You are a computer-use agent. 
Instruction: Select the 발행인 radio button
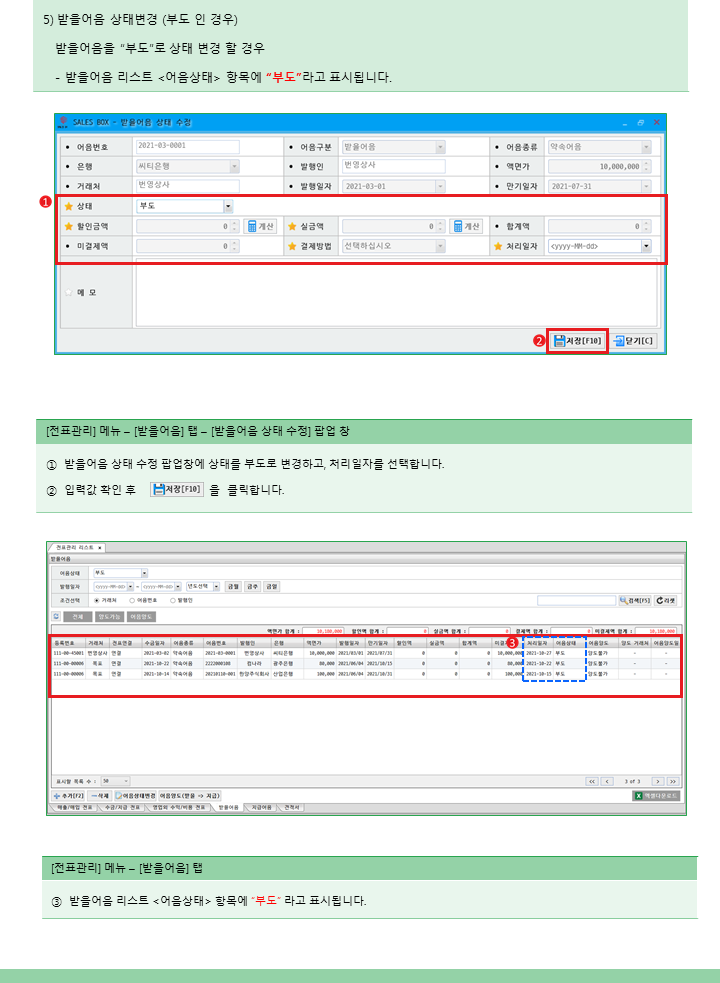pyautogui.click(x=172, y=600)
